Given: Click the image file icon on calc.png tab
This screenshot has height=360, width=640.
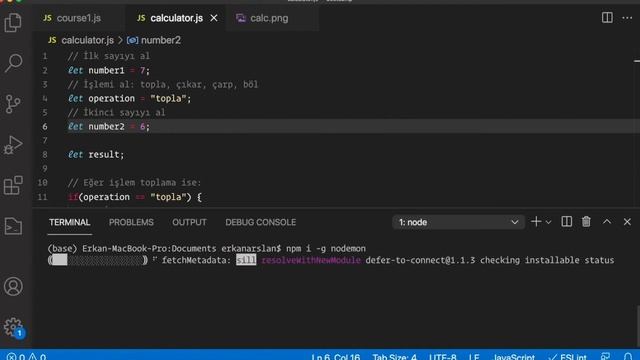Looking at the screenshot, I should click(241, 18).
